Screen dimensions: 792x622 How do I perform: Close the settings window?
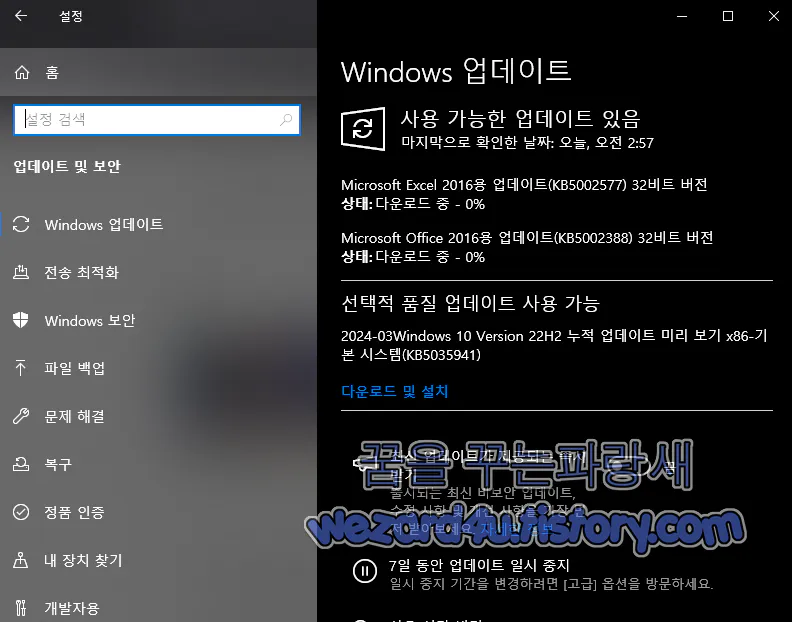(x=773, y=16)
